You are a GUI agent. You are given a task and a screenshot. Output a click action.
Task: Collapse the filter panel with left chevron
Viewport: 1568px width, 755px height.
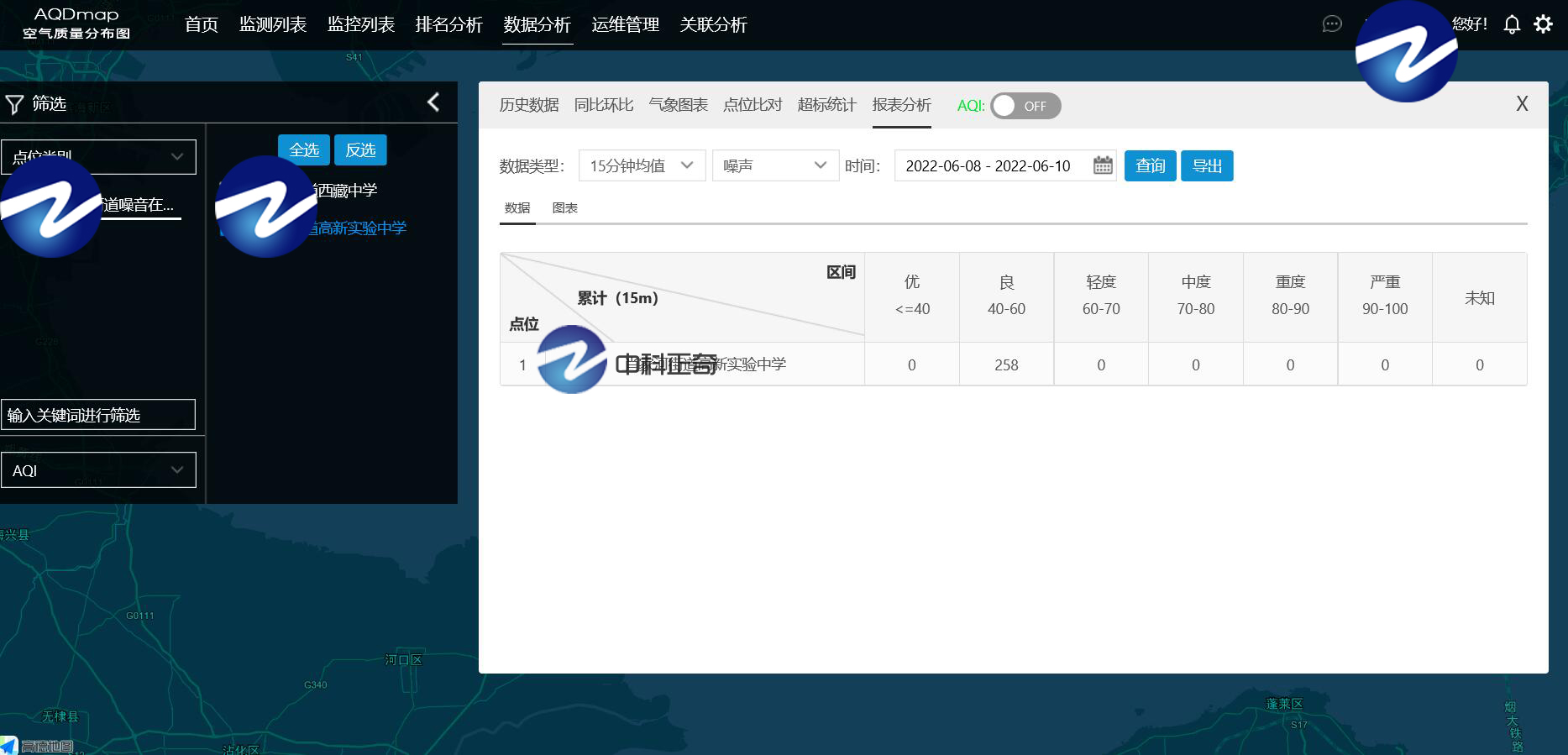coord(433,102)
